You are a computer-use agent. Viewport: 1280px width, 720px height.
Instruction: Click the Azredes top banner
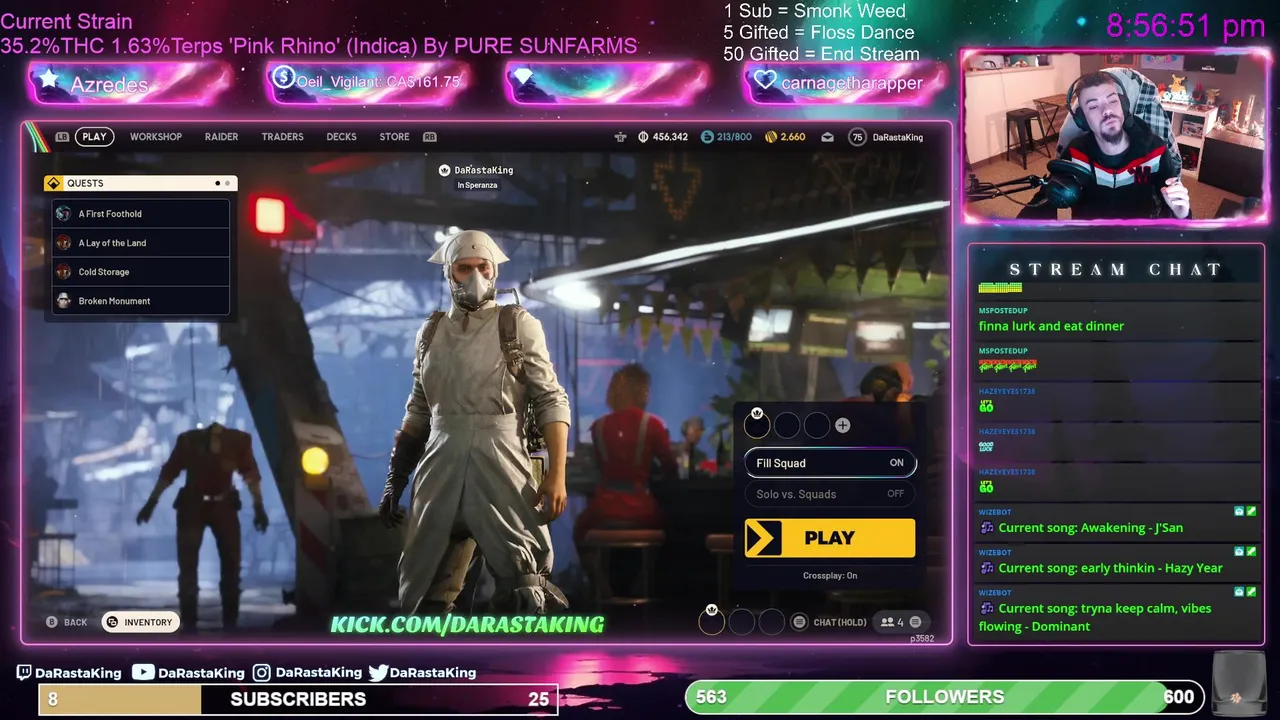coord(130,84)
